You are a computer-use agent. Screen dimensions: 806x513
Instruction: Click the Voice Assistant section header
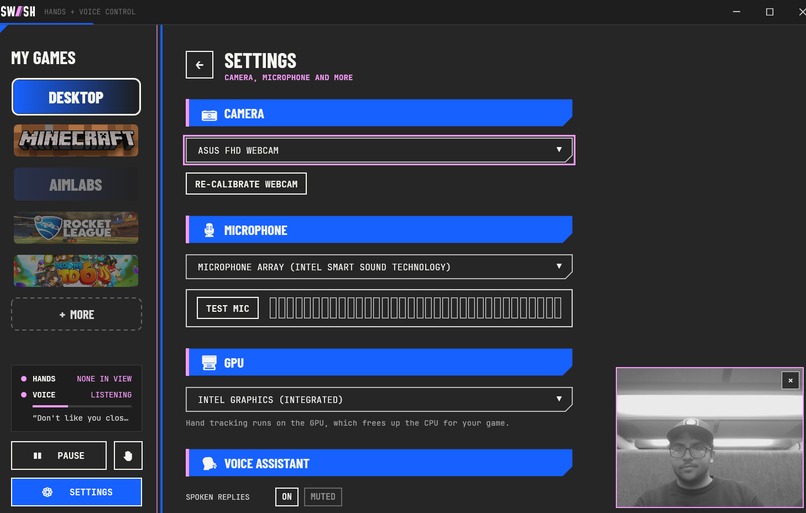[379, 463]
